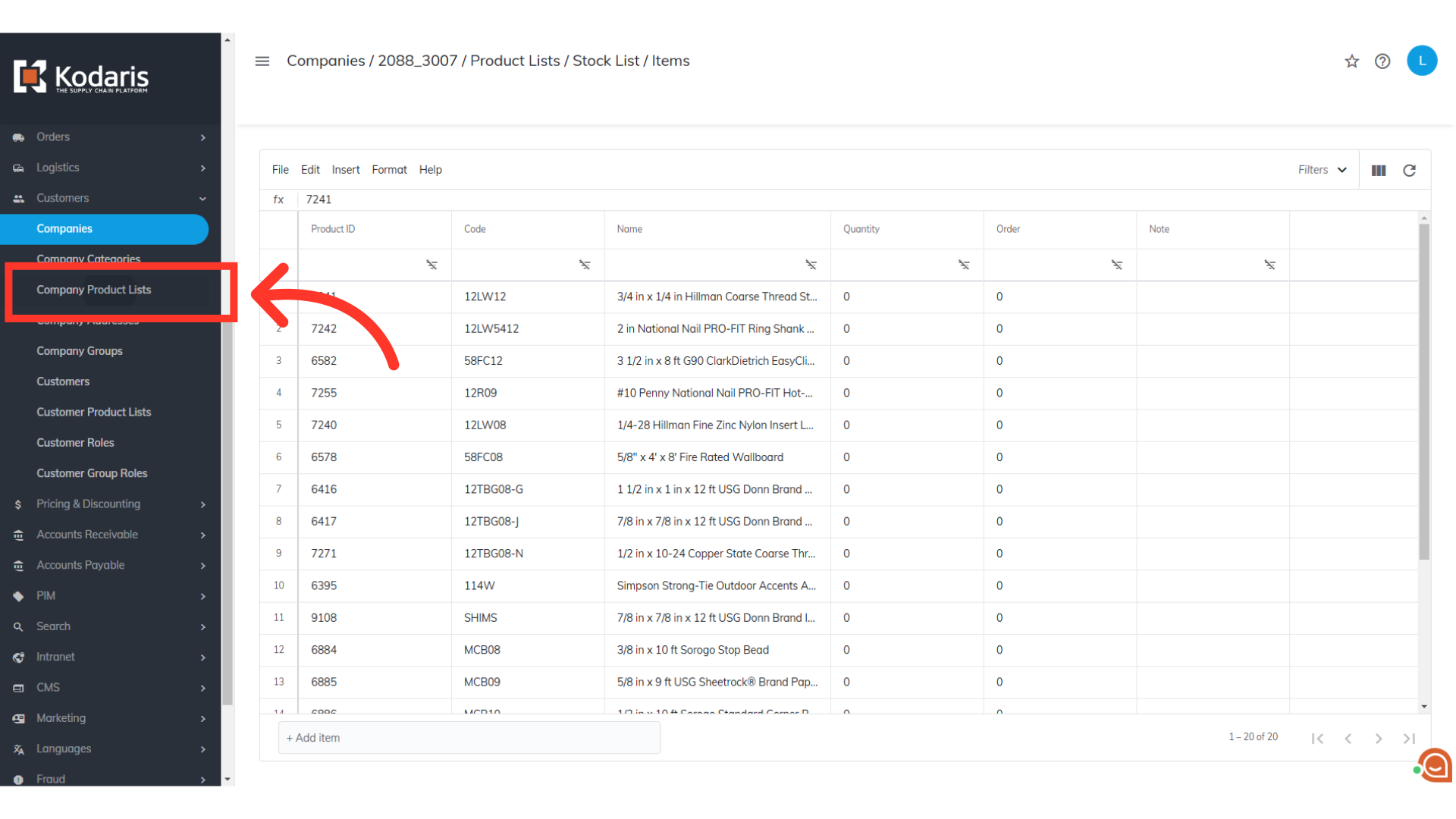Click the hamburger menu icon
The height and width of the screenshot is (819, 1456).
tap(262, 61)
